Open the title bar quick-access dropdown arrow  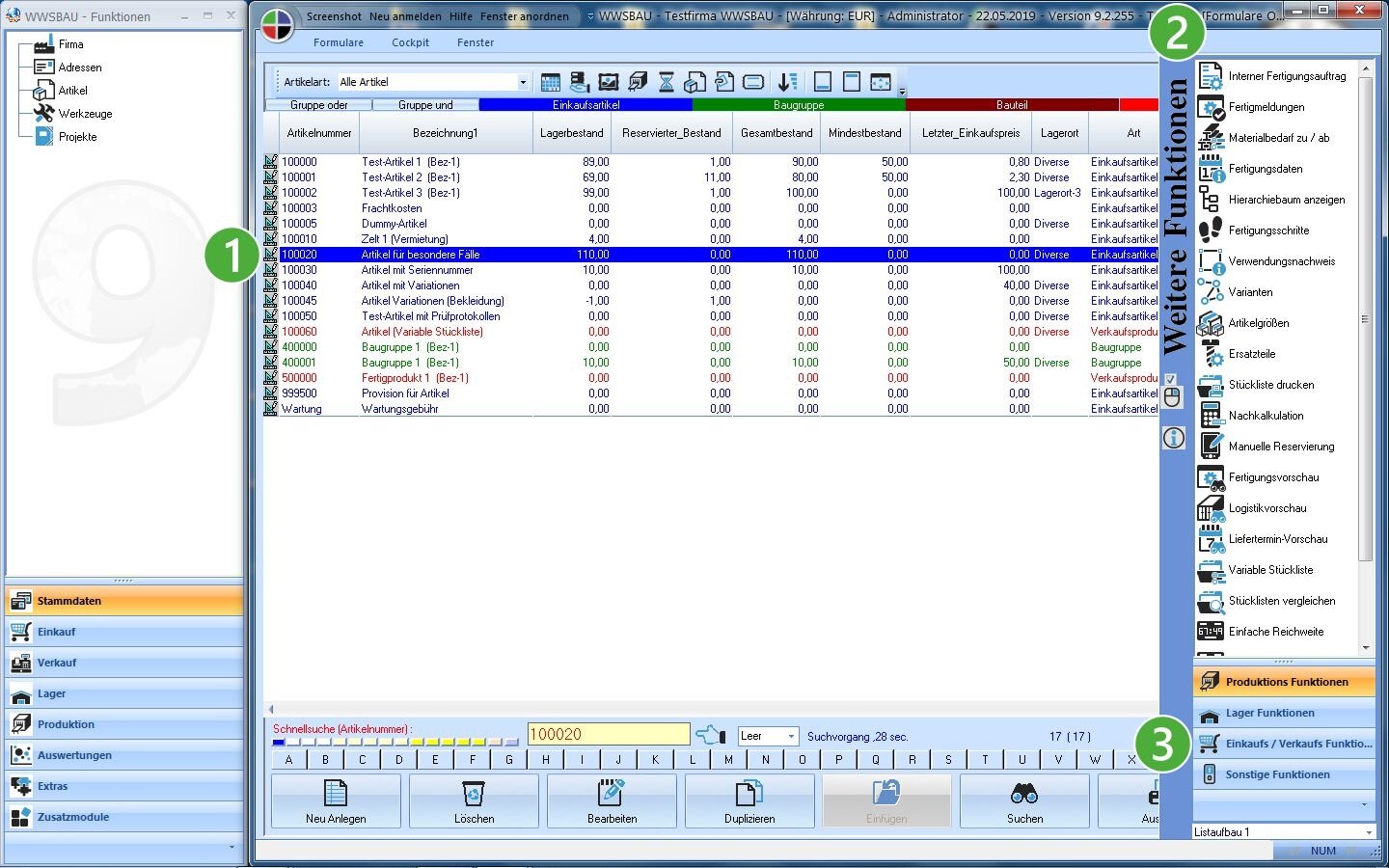pos(590,16)
